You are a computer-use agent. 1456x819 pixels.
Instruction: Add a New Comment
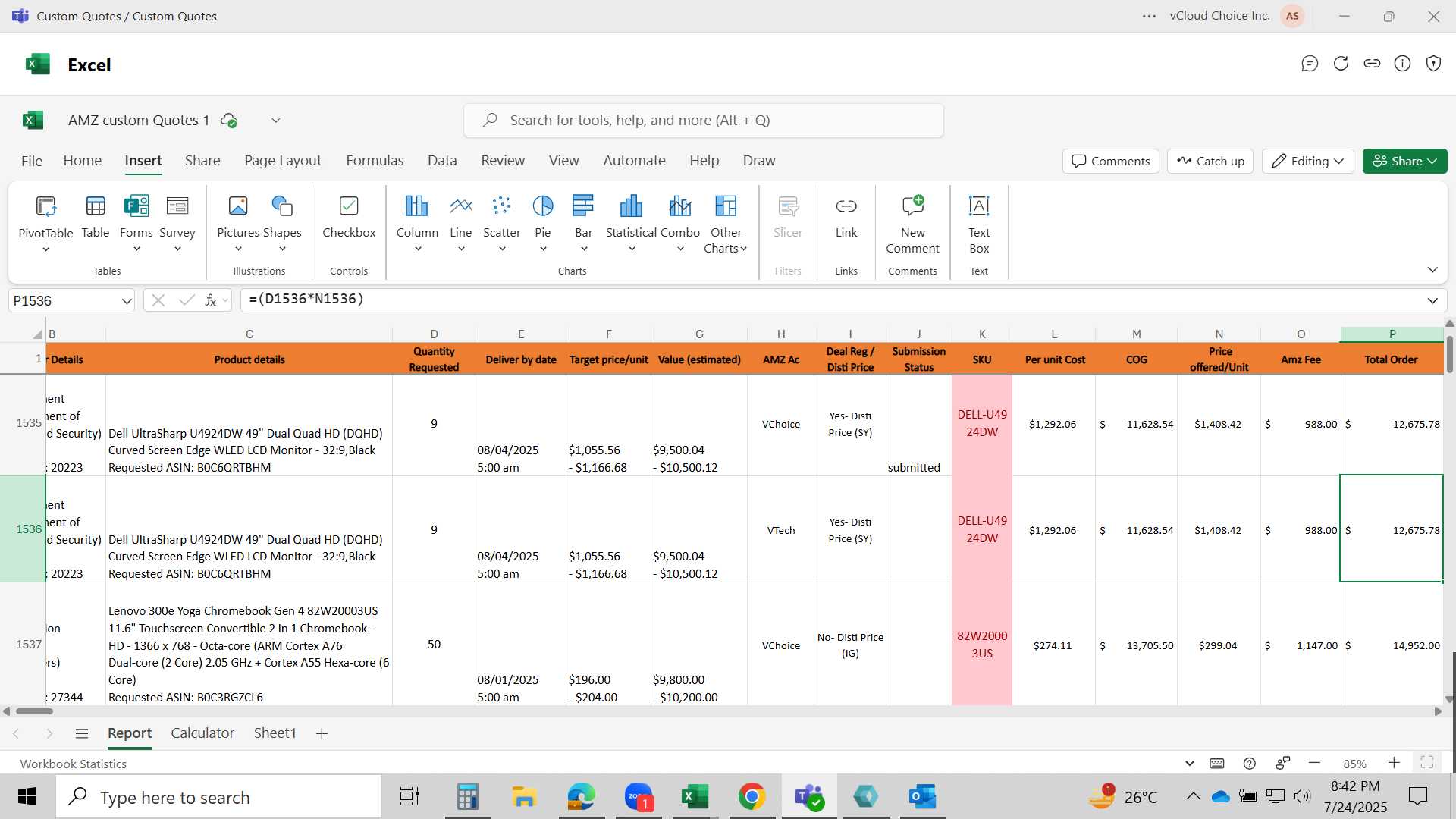coord(913,224)
